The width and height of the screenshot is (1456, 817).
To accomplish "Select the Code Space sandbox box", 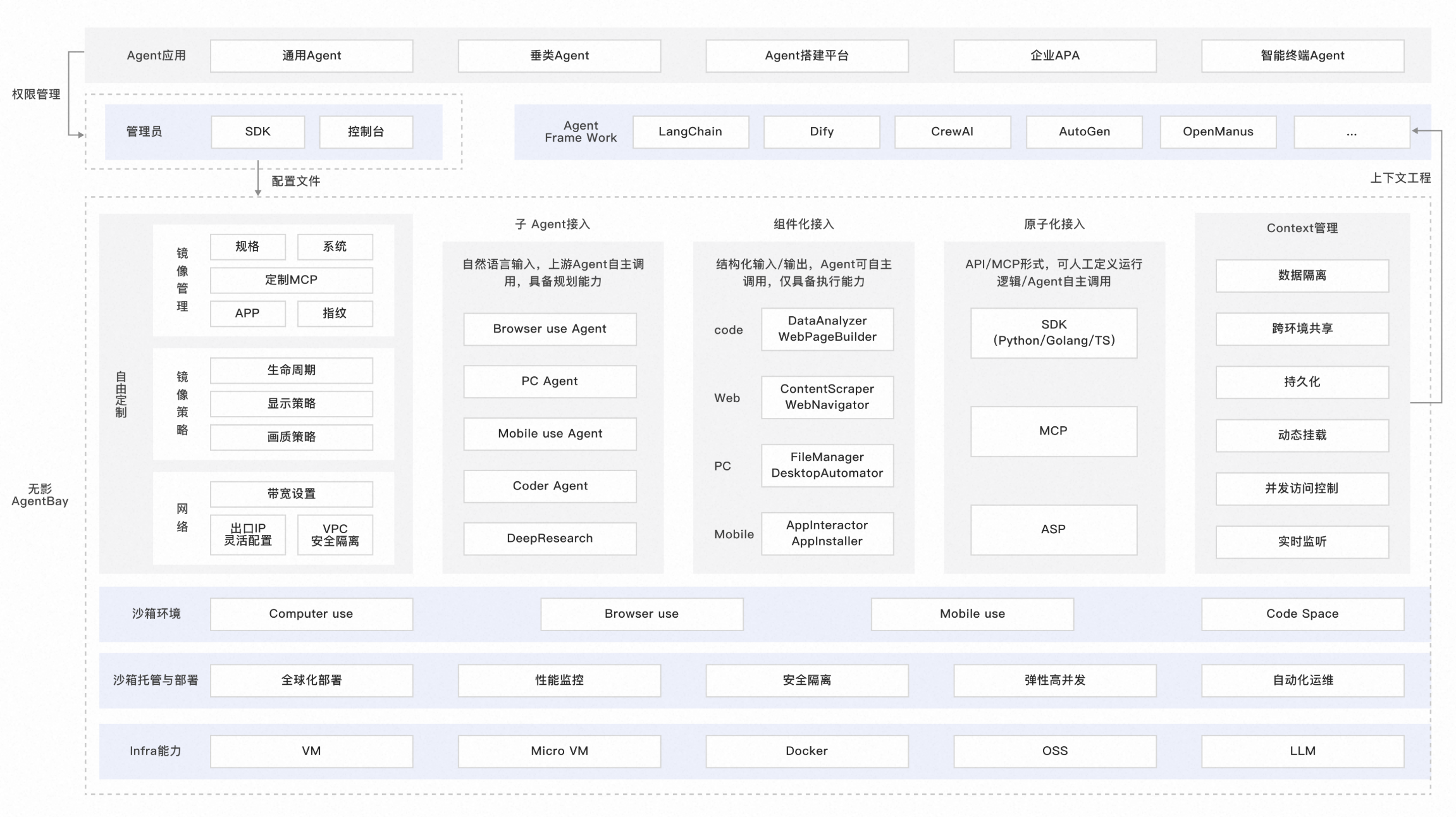I will point(1302,613).
